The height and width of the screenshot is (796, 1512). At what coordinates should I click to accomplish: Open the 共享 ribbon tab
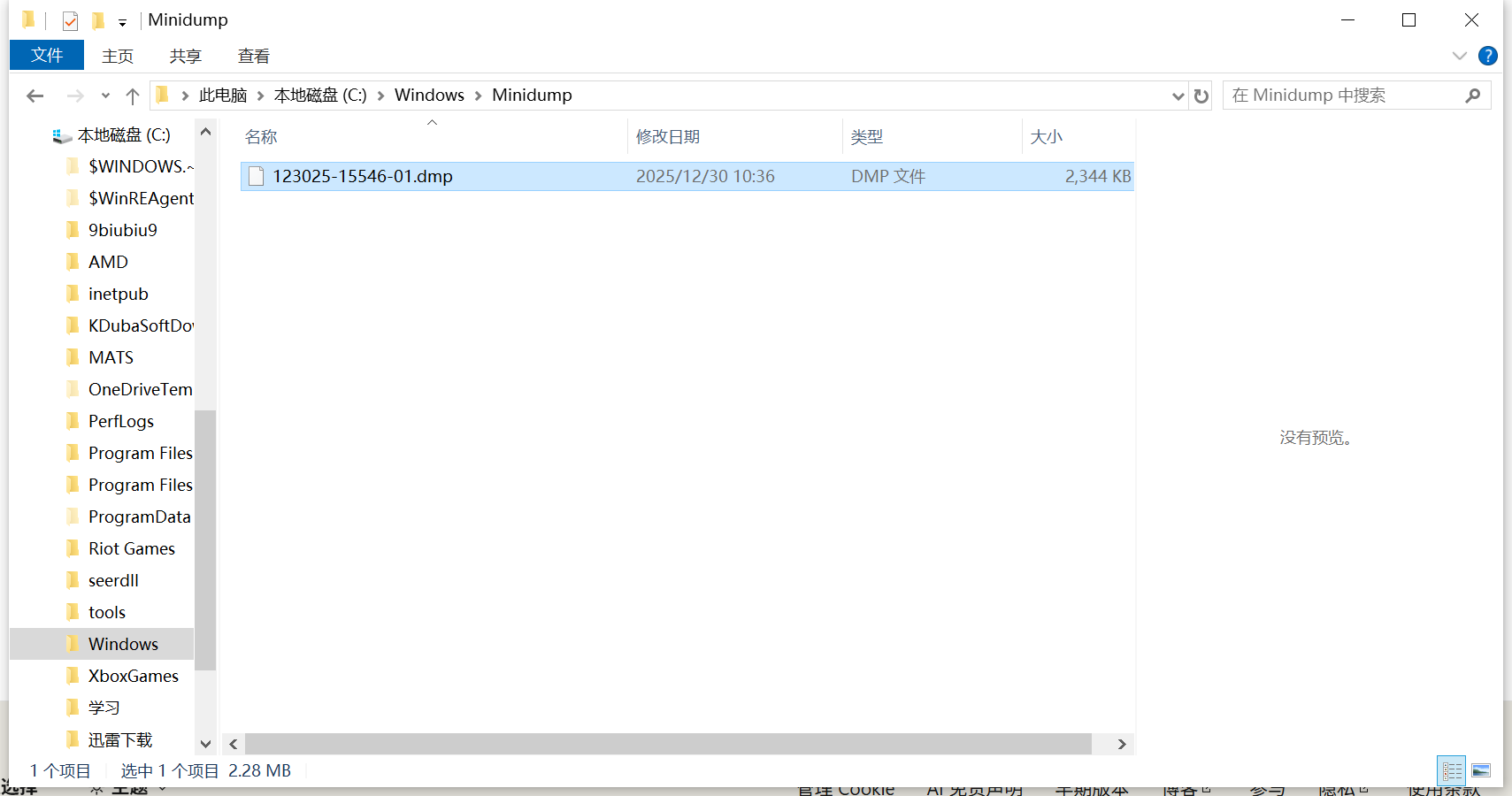point(186,56)
